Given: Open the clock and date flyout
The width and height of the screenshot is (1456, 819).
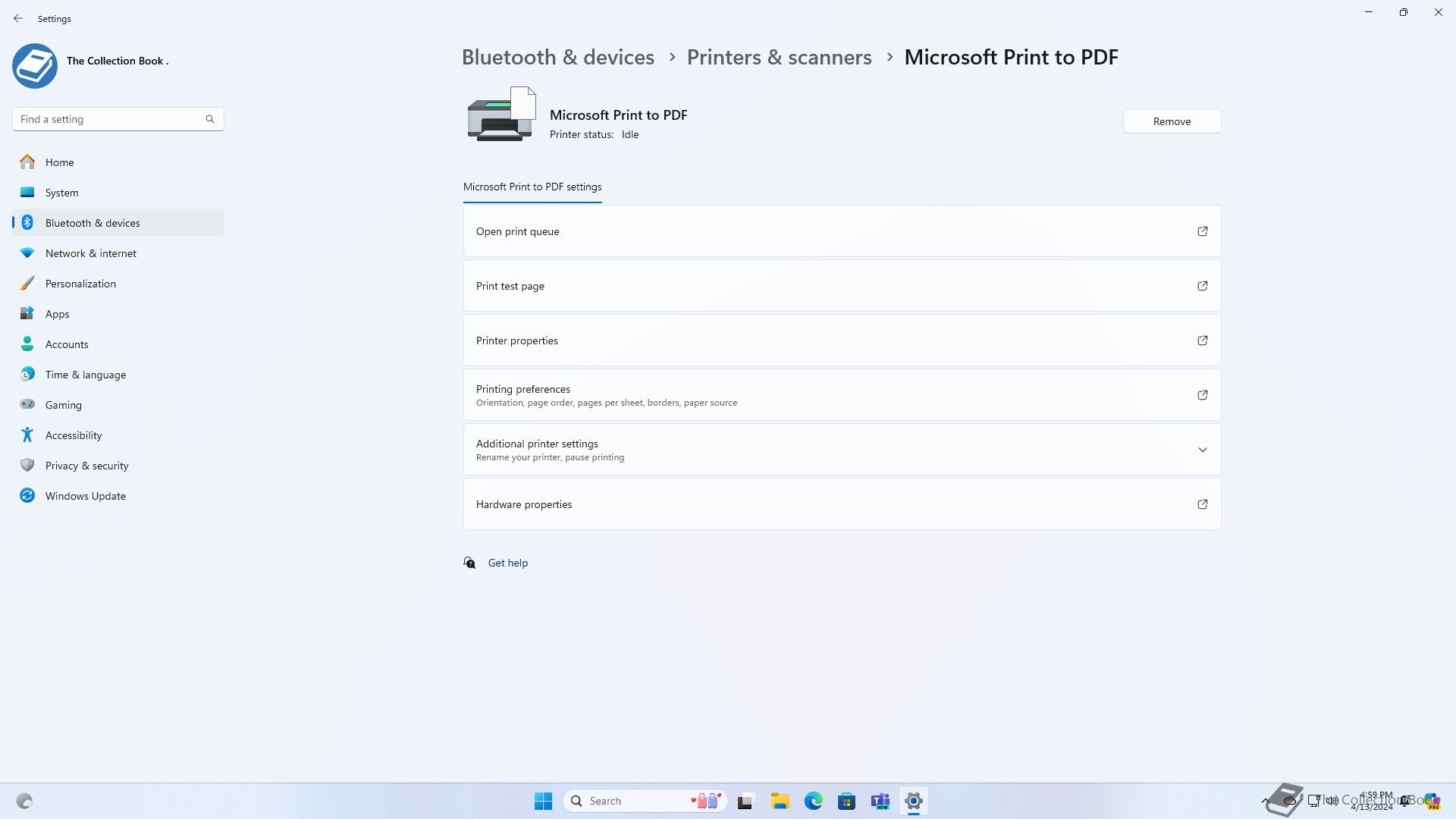Looking at the screenshot, I should coord(1373,801).
